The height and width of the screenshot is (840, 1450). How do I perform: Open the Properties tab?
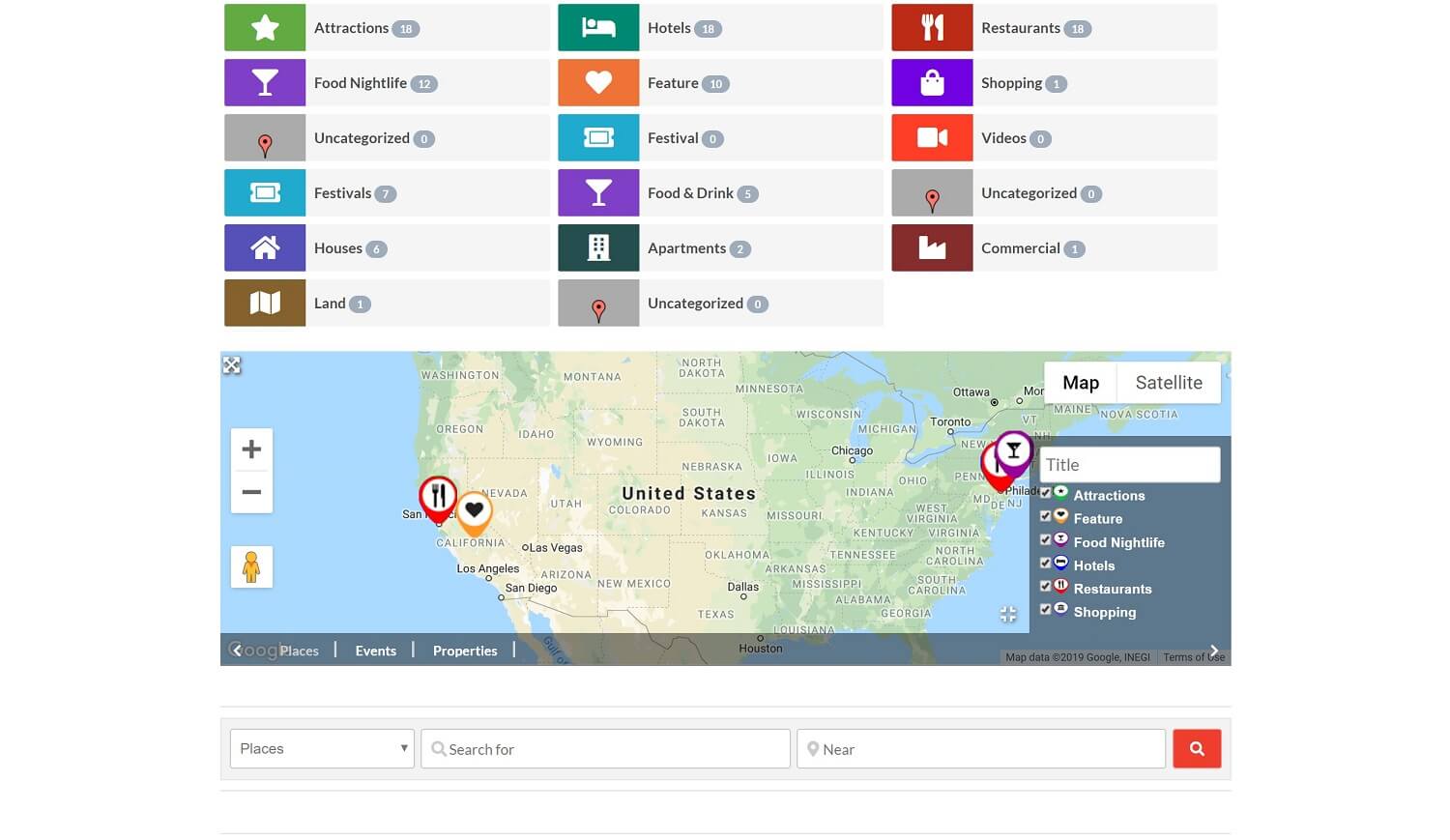pyautogui.click(x=464, y=650)
